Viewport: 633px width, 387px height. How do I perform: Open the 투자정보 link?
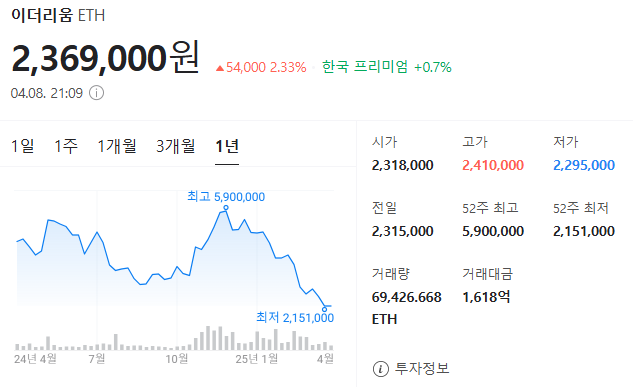pyautogui.click(x=421, y=368)
